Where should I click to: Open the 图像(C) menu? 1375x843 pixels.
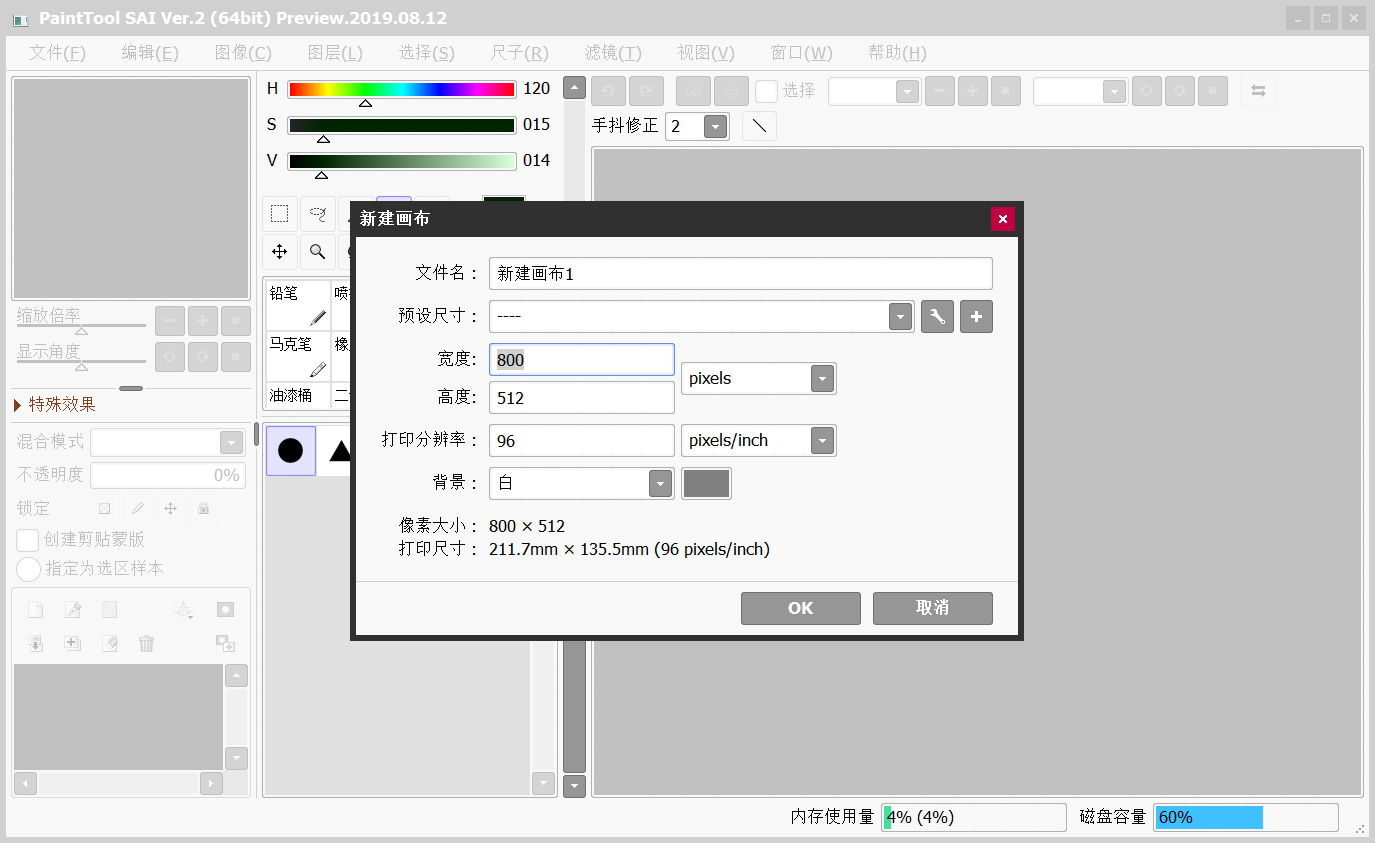pos(243,53)
